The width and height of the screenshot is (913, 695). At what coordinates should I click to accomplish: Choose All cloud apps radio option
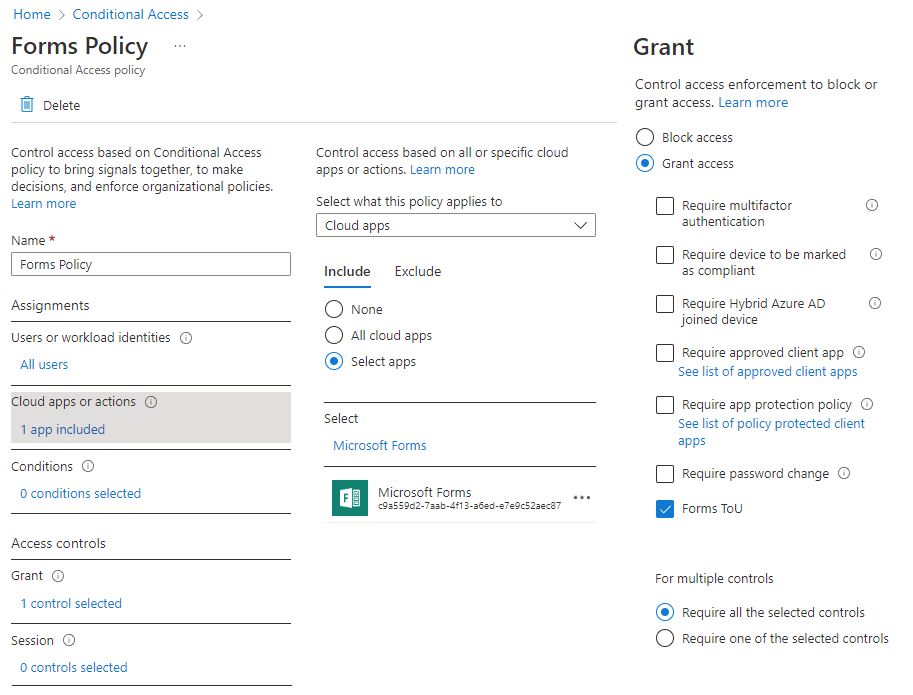[x=334, y=336]
